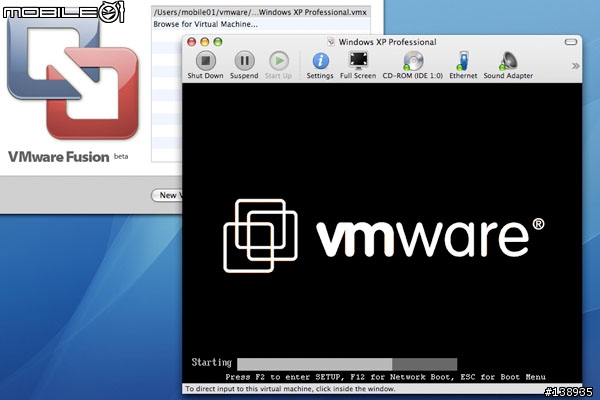
Task: Suspend the Windows XP virtual machine
Action: (x=244, y=60)
